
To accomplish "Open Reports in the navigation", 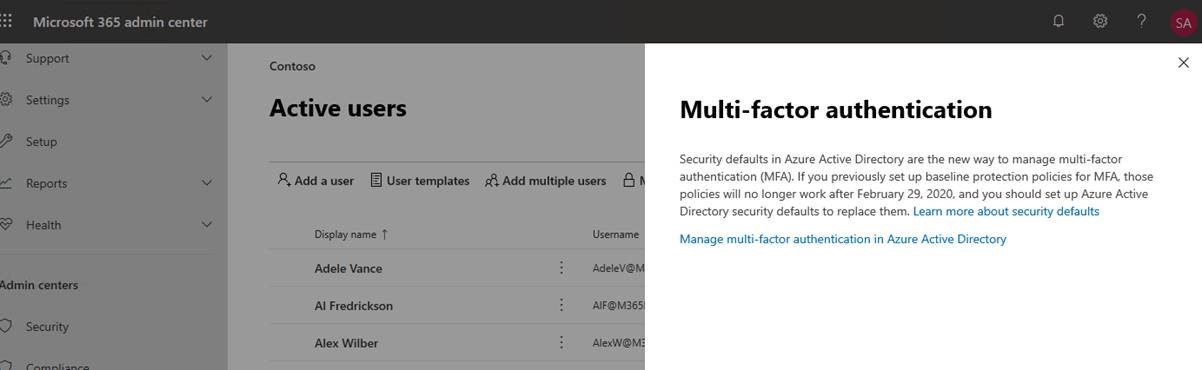I will click(x=46, y=184).
